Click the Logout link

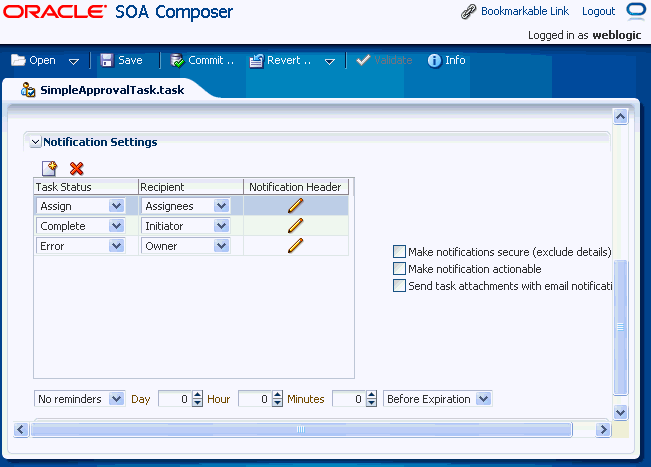pos(598,11)
